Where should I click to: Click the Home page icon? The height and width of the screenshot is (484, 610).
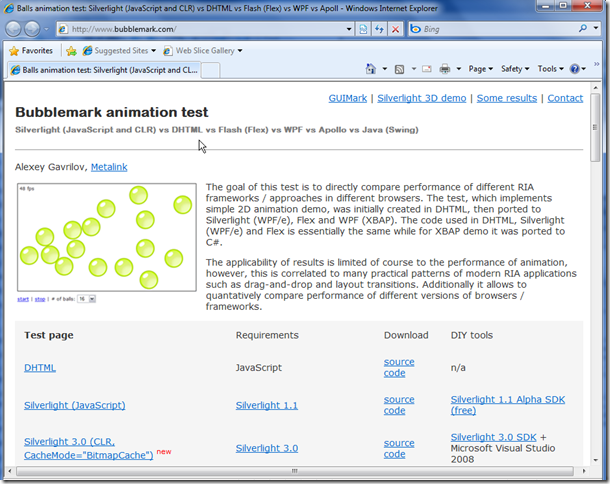pos(371,69)
